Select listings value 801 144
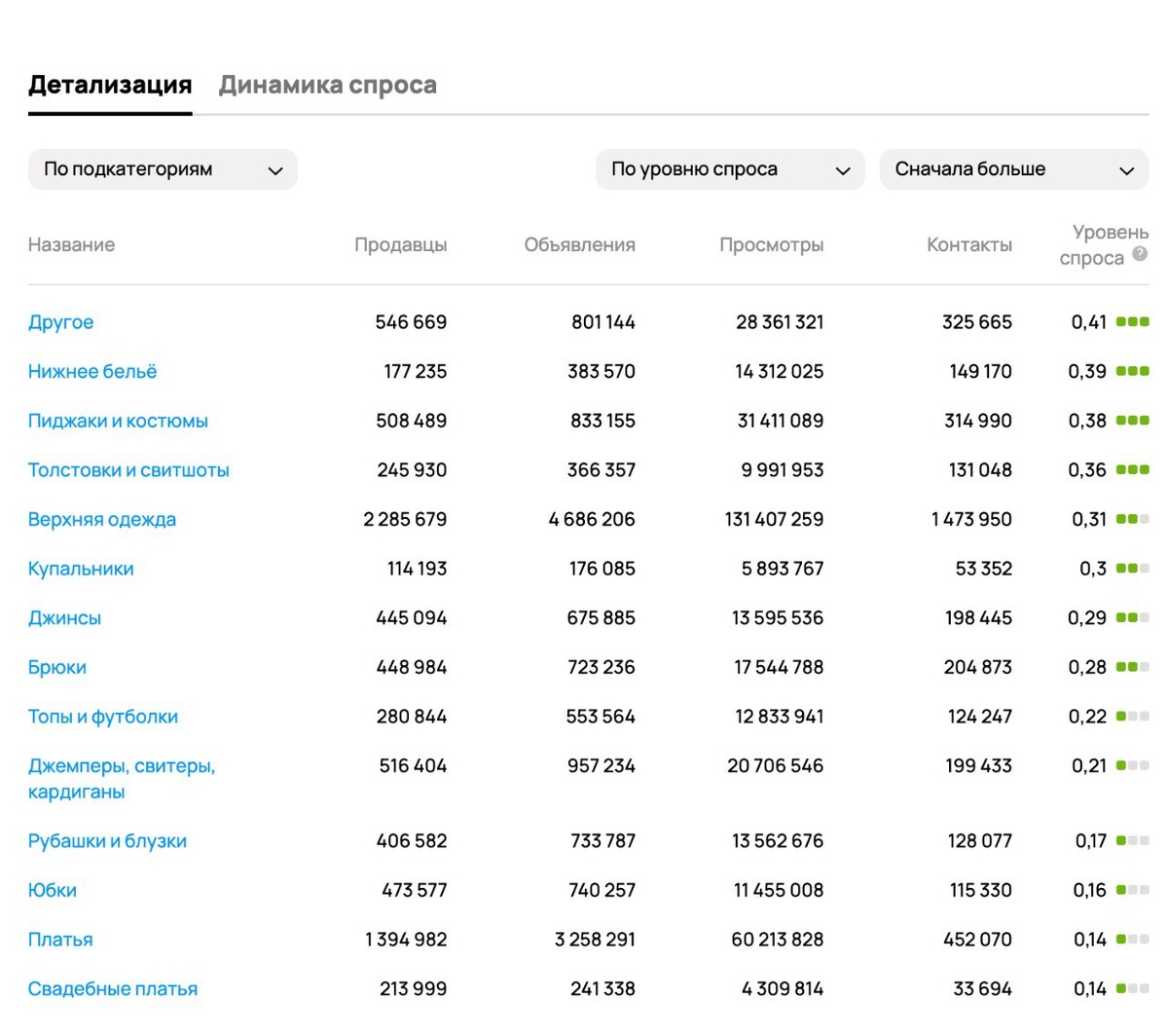 pos(603,322)
